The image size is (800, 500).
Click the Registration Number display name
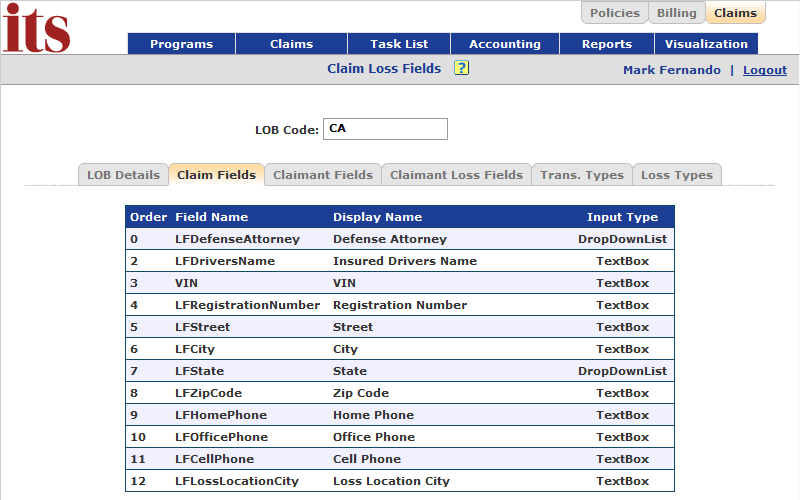pyautogui.click(x=400, y=305)
